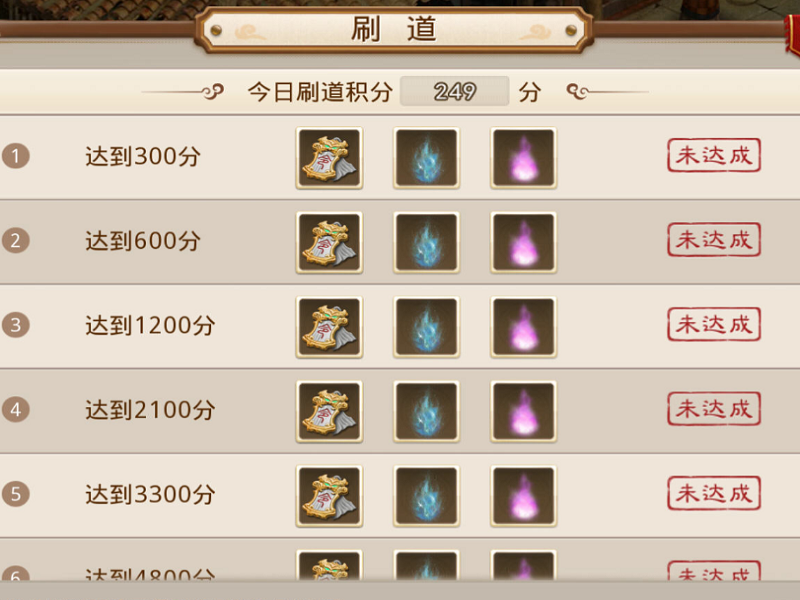Click the 未达成 stamp in the 3300分 row
Viewport: 800px width, 600px height.
[714, 493]
